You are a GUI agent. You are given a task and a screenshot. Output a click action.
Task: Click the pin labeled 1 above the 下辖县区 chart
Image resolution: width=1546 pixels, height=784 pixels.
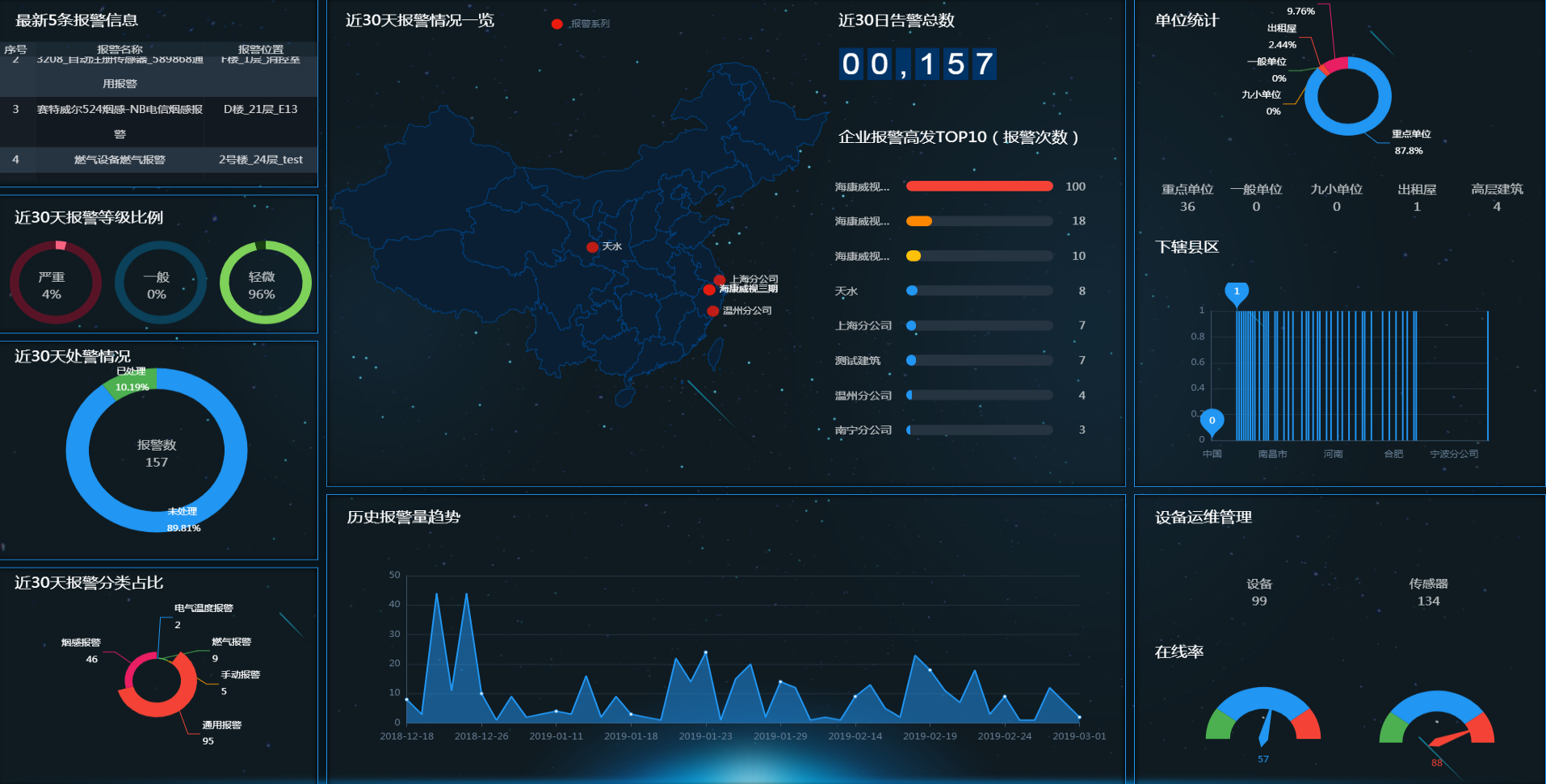(x=1236, y=292)
